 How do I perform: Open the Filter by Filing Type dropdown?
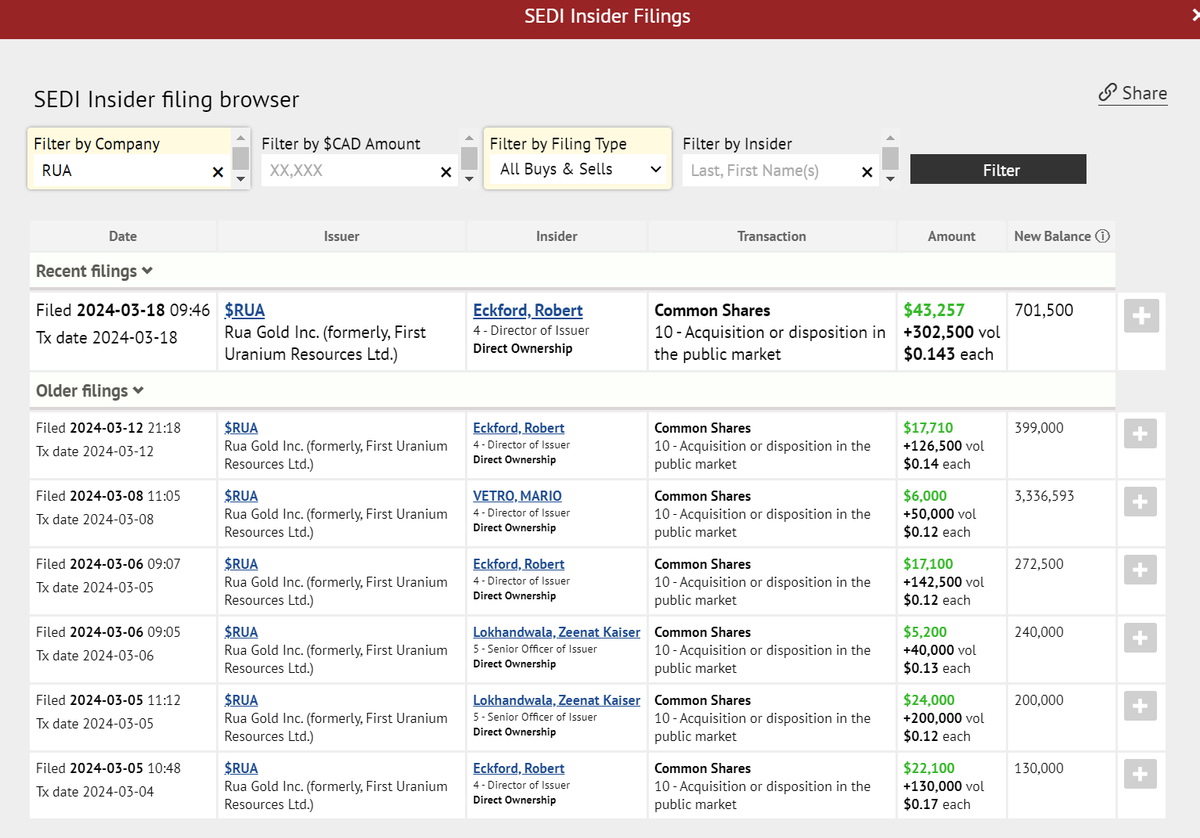pyautogui.click(x=578, y=169)
